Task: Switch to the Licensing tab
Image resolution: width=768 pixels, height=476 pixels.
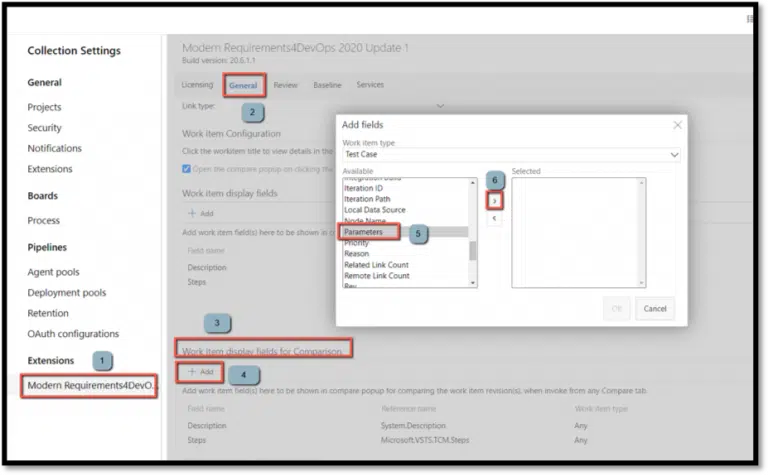Action: (197, 85)
